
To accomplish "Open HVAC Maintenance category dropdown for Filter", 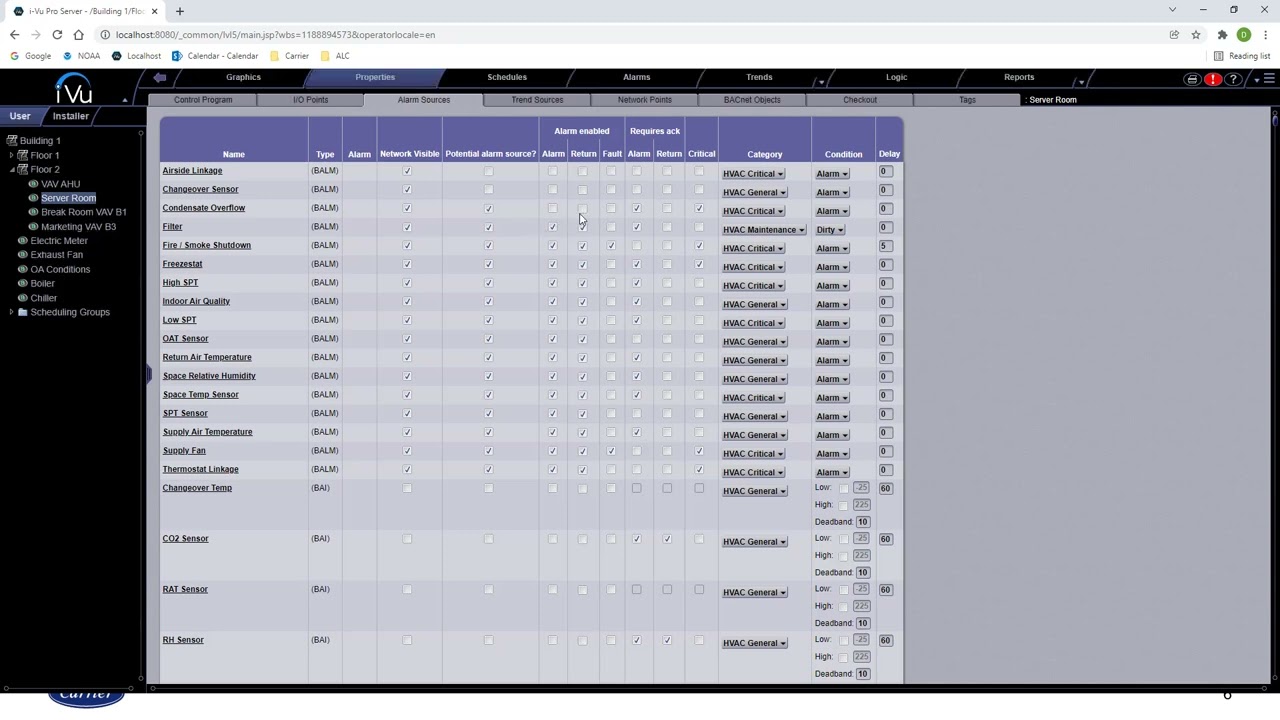I will coord(763,230).
